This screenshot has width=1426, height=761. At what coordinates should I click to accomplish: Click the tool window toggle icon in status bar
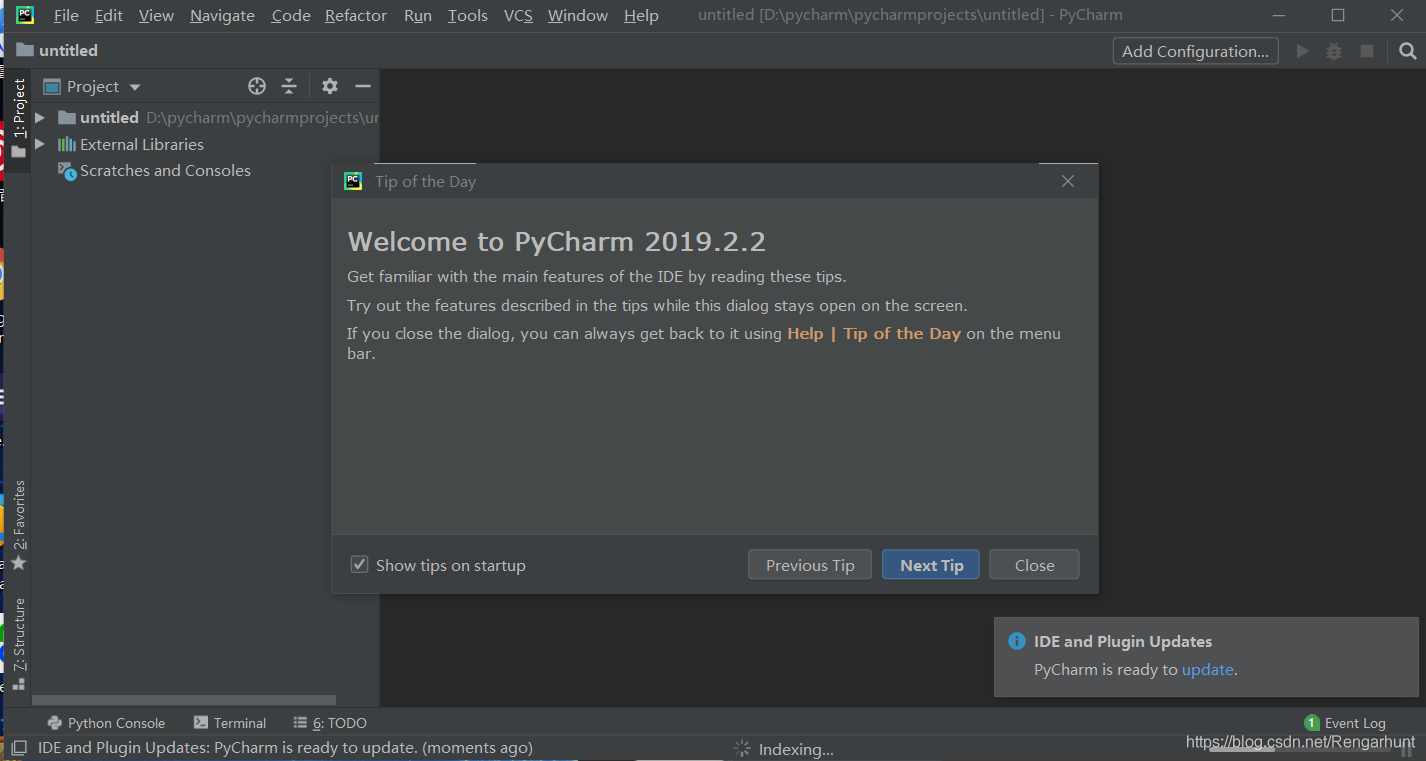coord(18,747)
